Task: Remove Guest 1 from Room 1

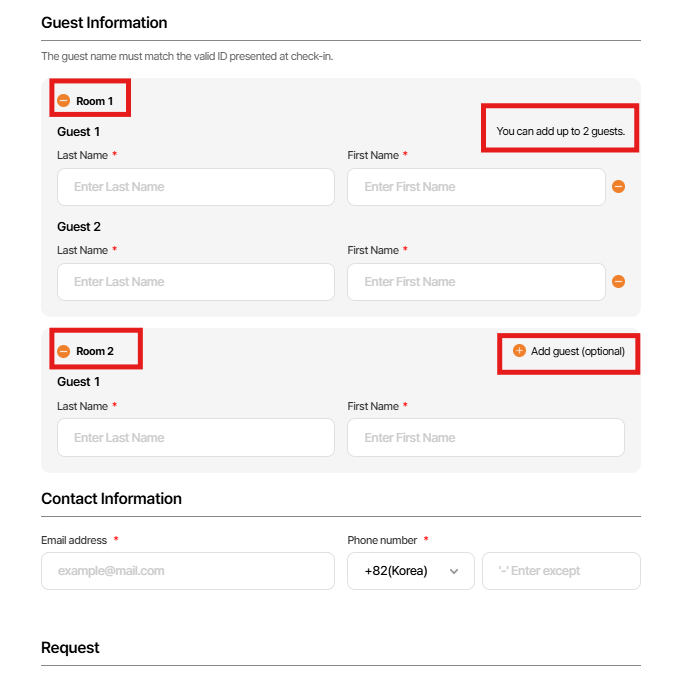Action: point(618,187)
